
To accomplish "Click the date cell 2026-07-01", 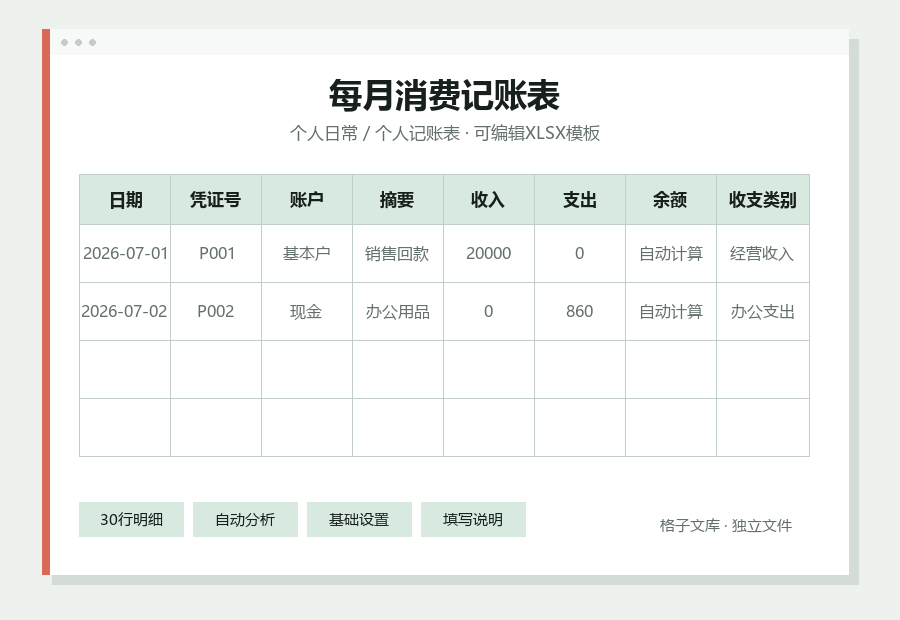I will pyautogui.click(x=125, y=254).
